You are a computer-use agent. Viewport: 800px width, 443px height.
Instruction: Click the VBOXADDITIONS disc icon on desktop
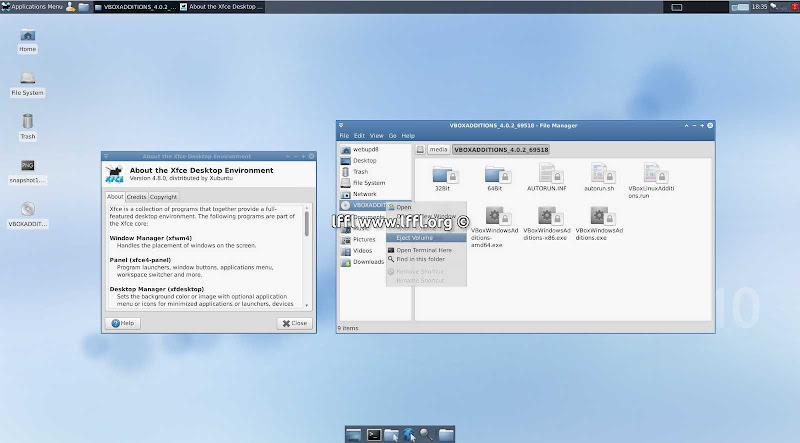tap(28, 209)
